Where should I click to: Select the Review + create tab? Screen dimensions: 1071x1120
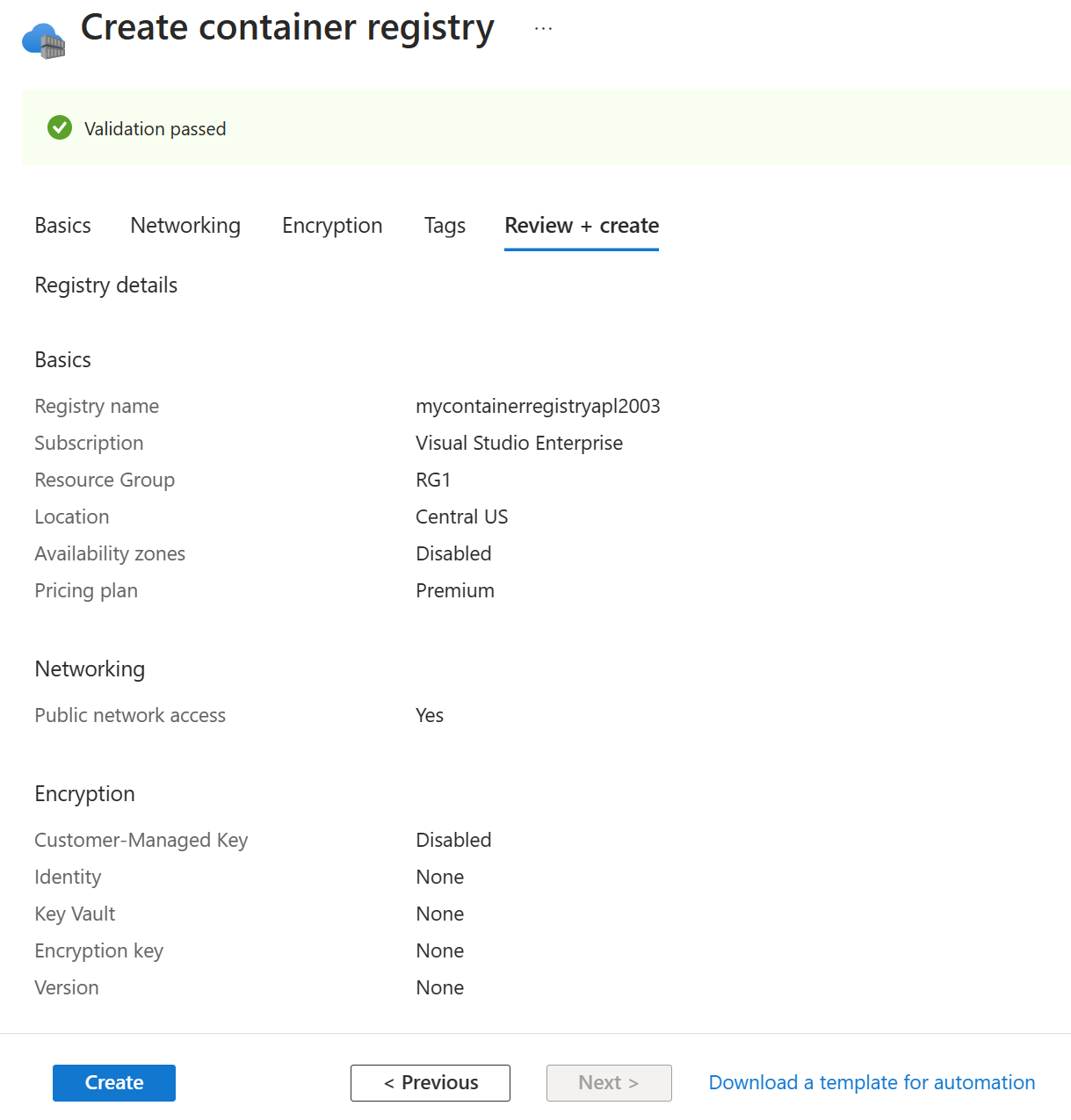click(x=581, y=226)
